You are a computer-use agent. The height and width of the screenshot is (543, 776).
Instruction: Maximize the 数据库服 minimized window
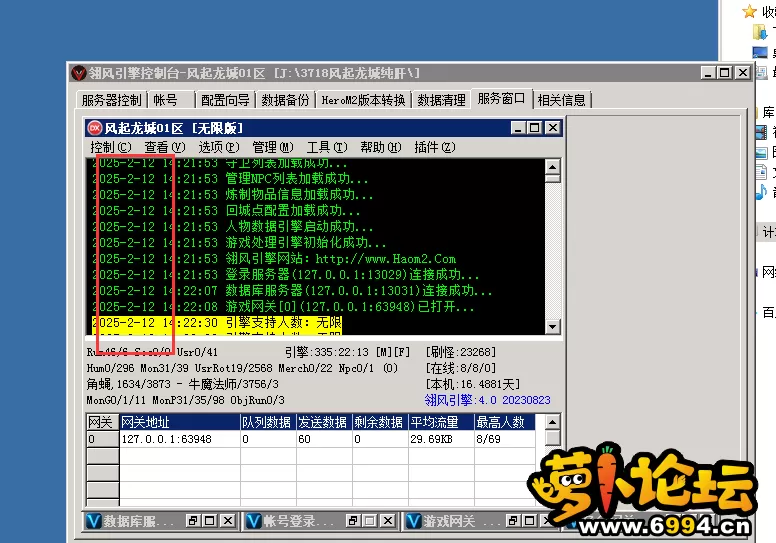(210, 521)
